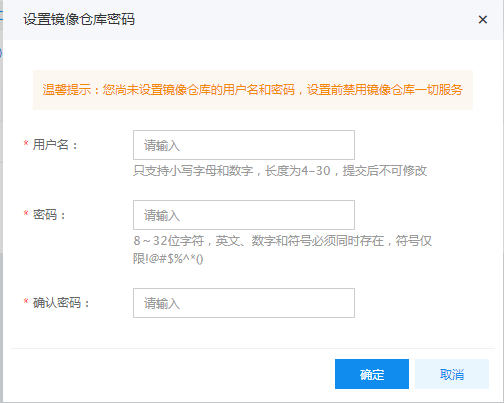Cancel via the 取消 button
Image resolution: width=504 pixels, height=403 pixels.
452,374
